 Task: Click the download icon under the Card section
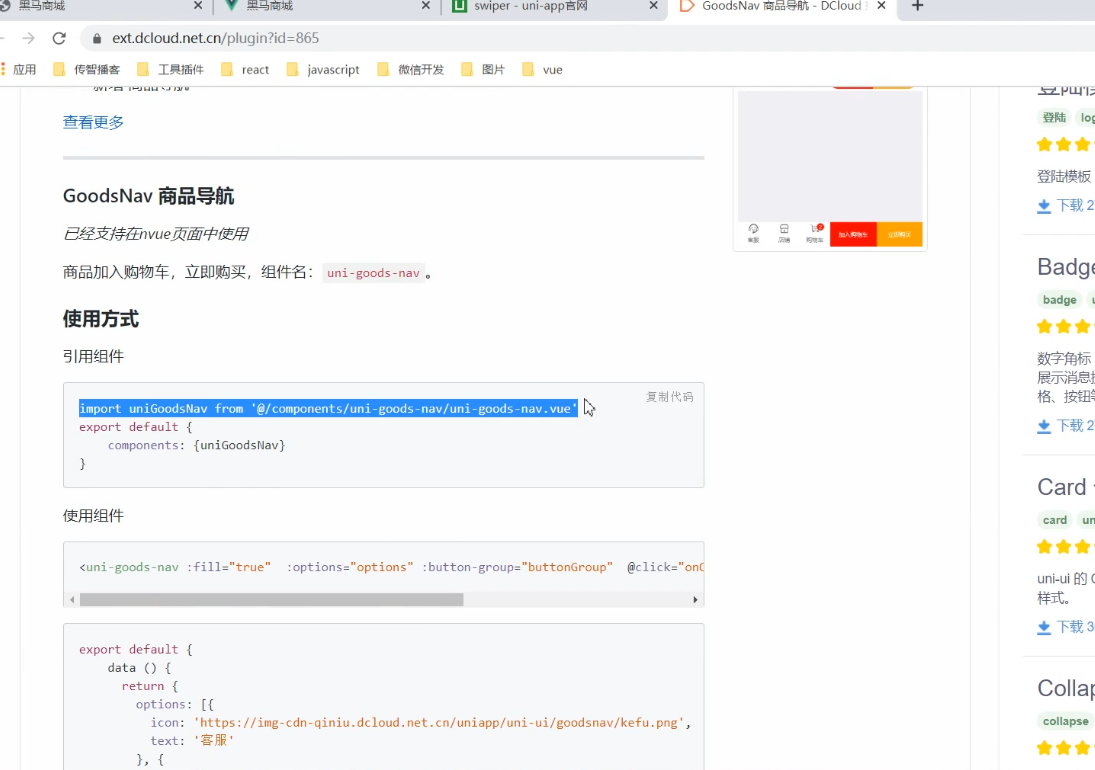[1044, 627]
